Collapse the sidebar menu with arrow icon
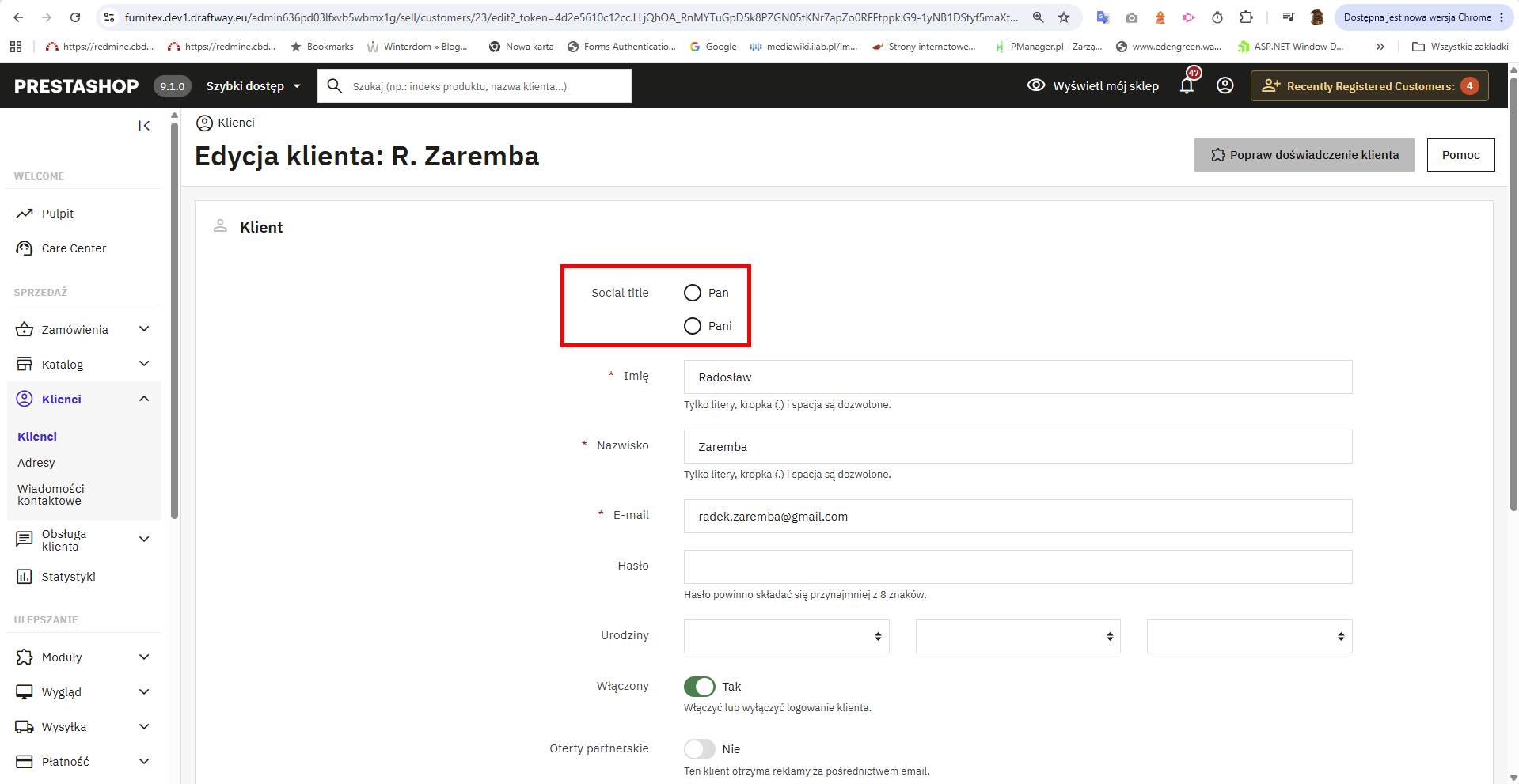 [144, 126]
